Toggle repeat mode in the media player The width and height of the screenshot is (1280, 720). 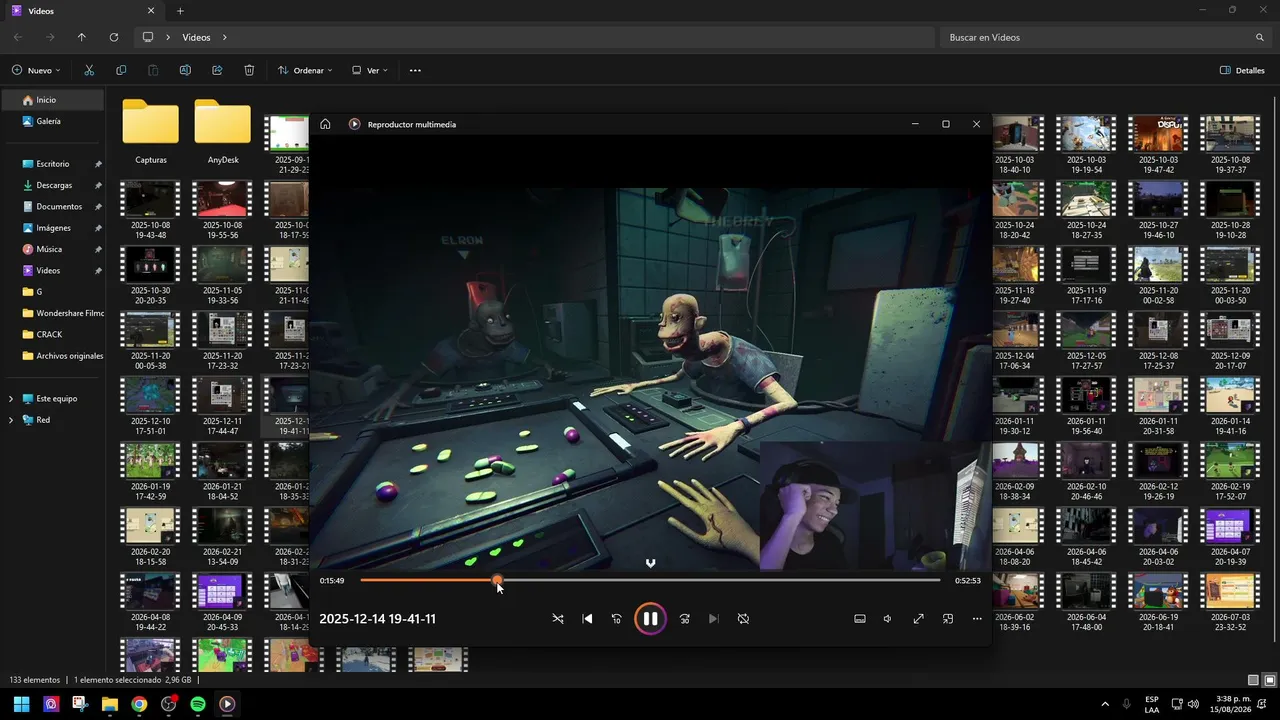pyautogui.click(x=743, y=619)
